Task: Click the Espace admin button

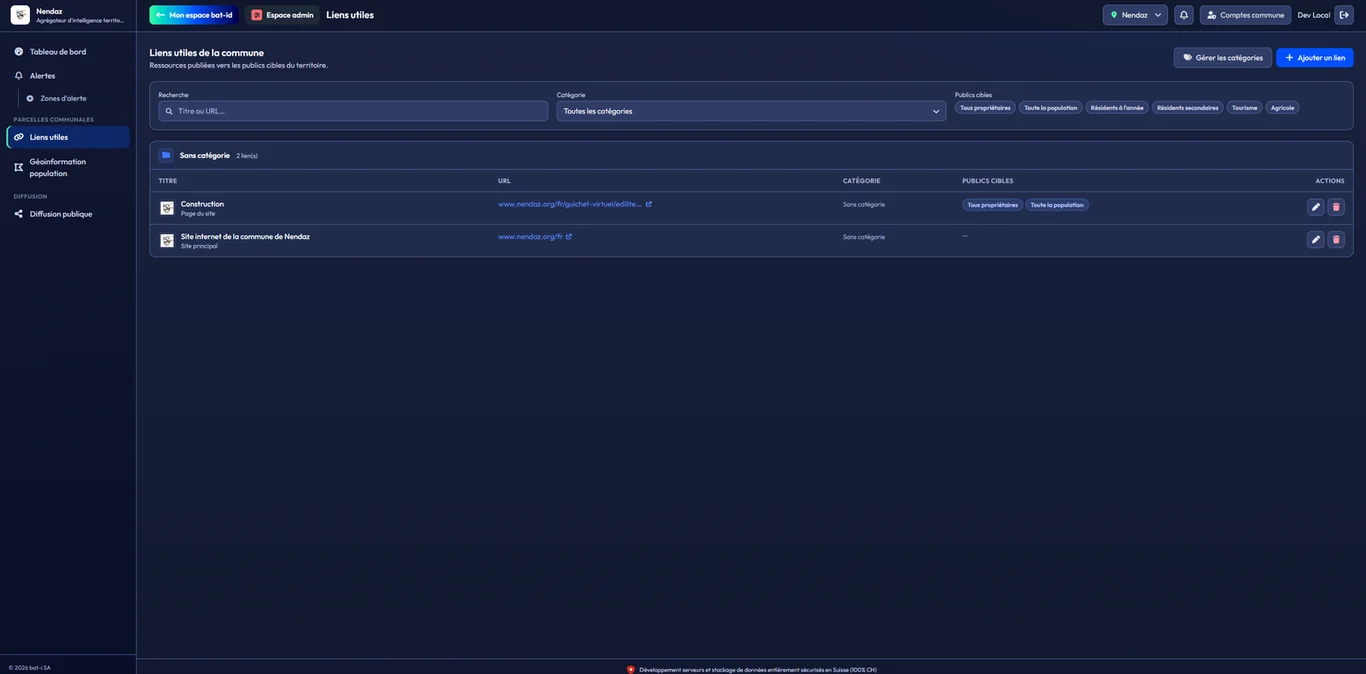Action: 282,15
